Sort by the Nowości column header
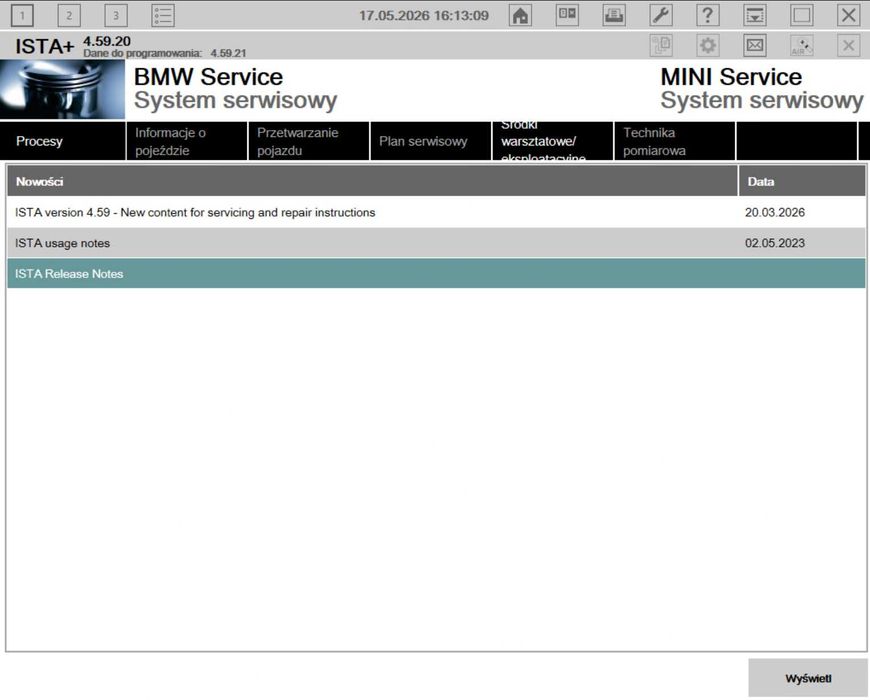The width and height of the screenshot is (870, 700). pos(372,181)
